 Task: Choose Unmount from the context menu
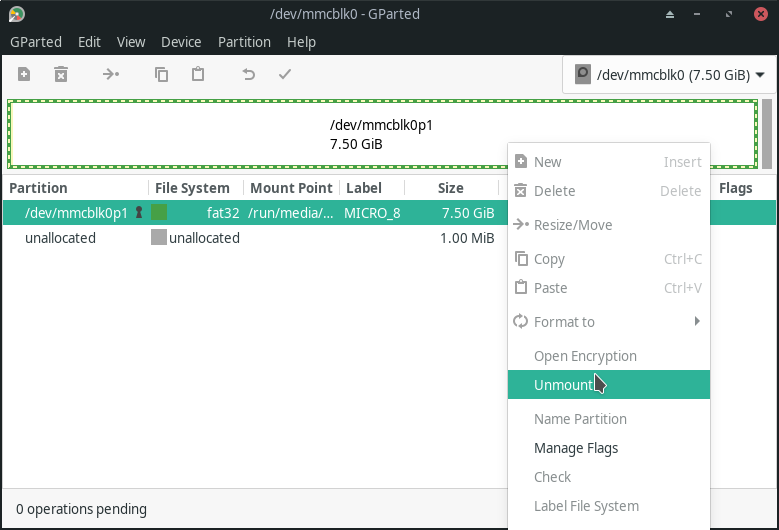coord(609,384)
